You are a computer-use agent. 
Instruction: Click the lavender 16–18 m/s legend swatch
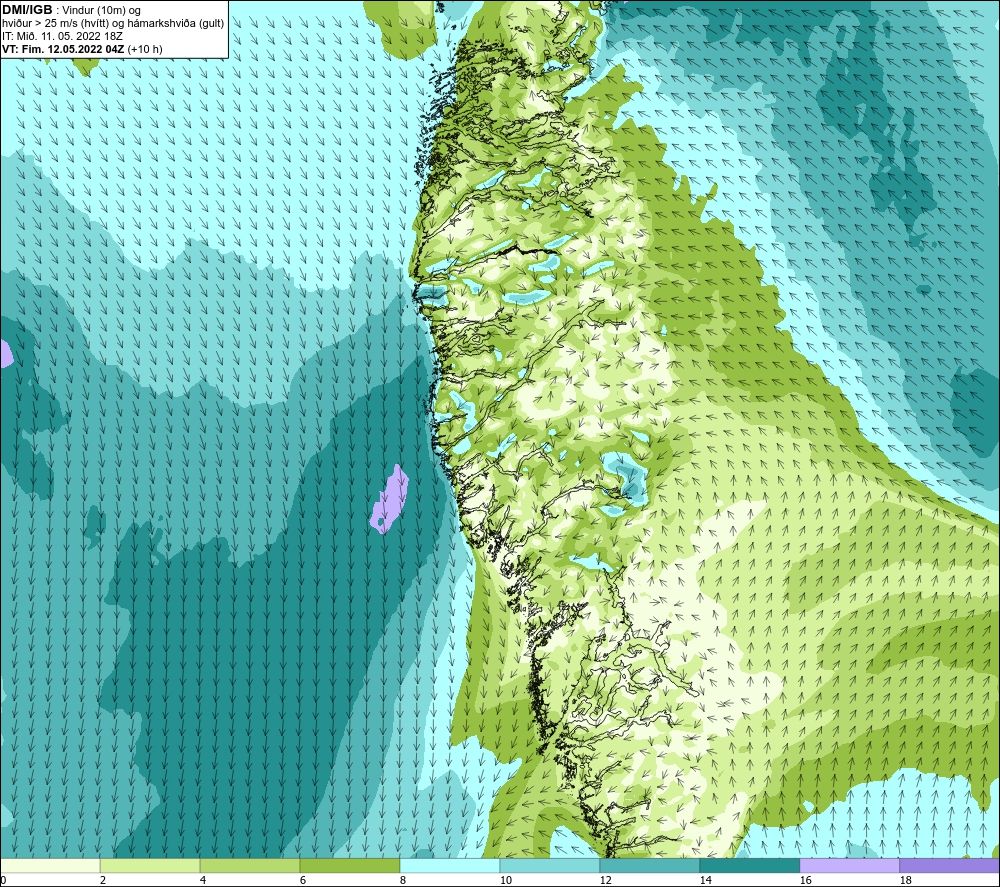(x=849, y=865)
